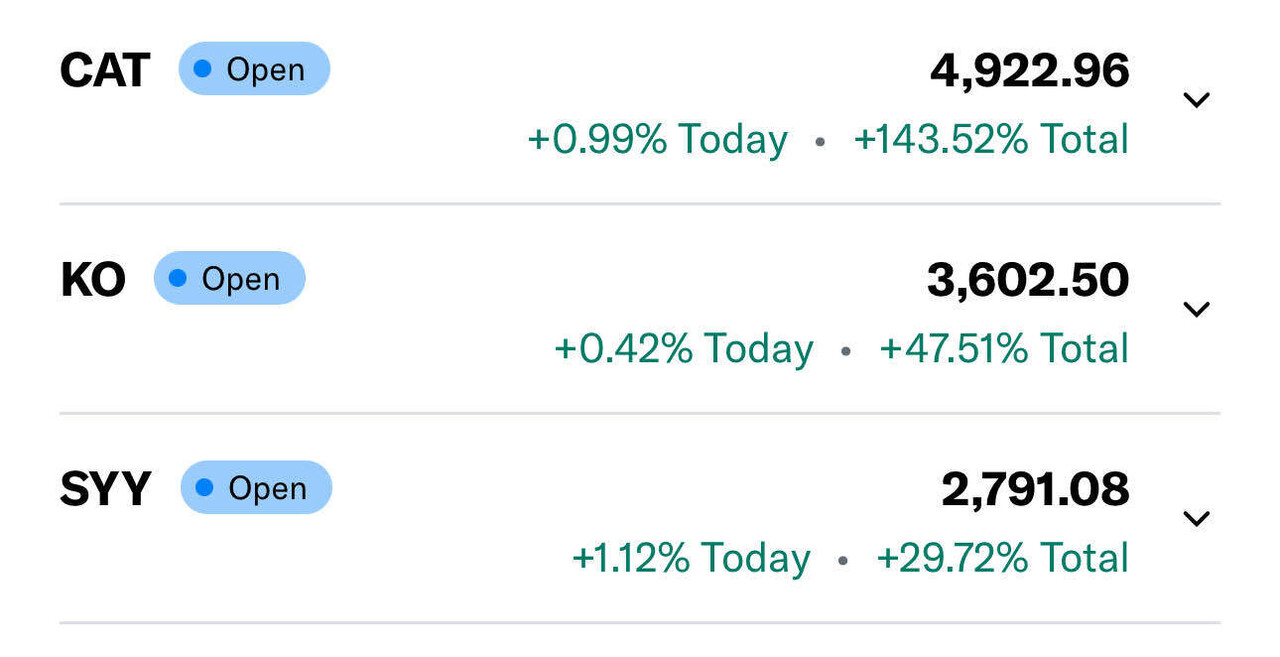Expand the KO position chevron
Viewport: 1280px width, 657px height.
tap(1196, 309)
